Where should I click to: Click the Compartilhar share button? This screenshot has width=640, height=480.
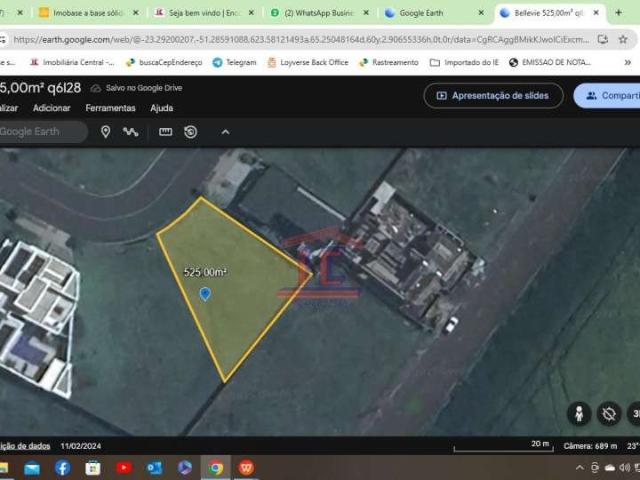608,96
